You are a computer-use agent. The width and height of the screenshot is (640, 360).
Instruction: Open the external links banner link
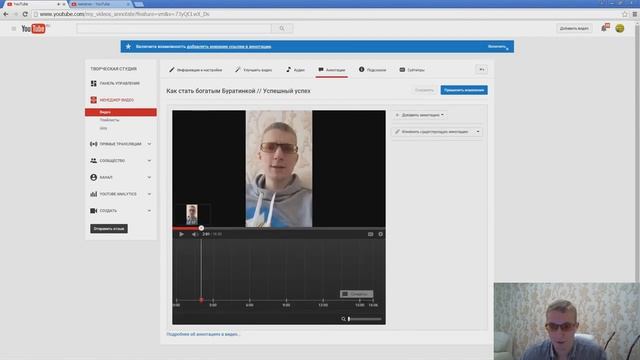coord(229,47)
